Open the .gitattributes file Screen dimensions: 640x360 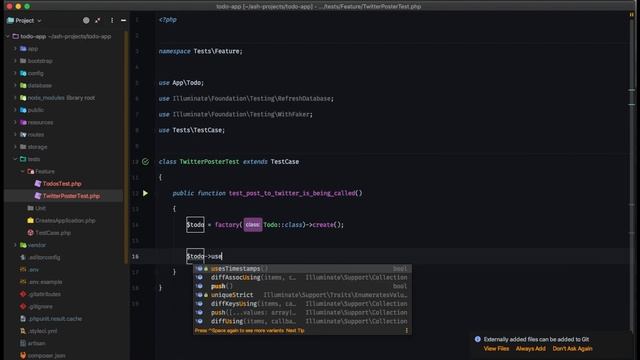click(x=44, y=294)
